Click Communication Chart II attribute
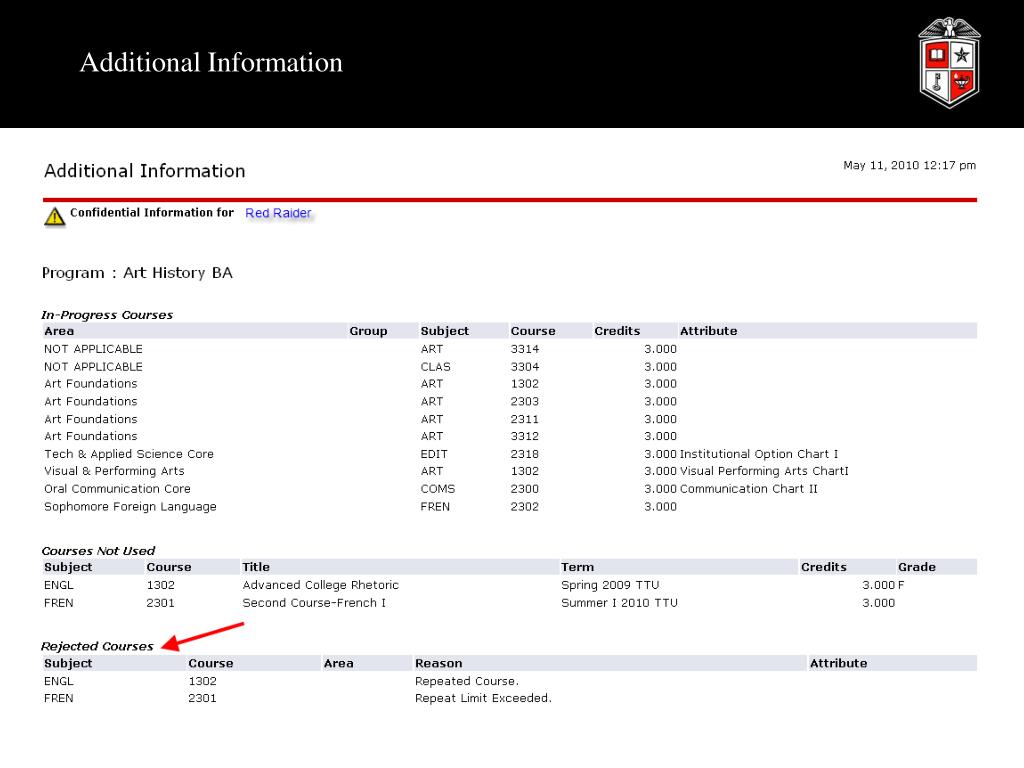1024x768 pixels. [x=748, y=488]
